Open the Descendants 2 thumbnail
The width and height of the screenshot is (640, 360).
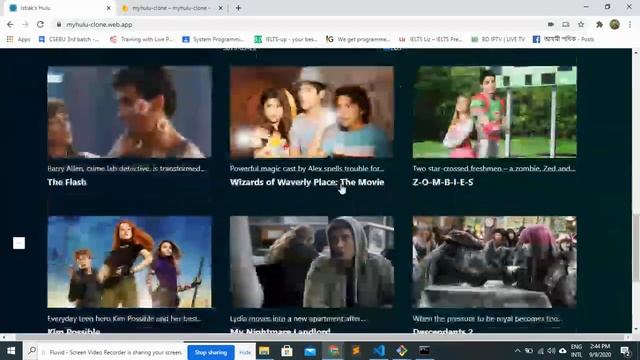coord(494,262)
